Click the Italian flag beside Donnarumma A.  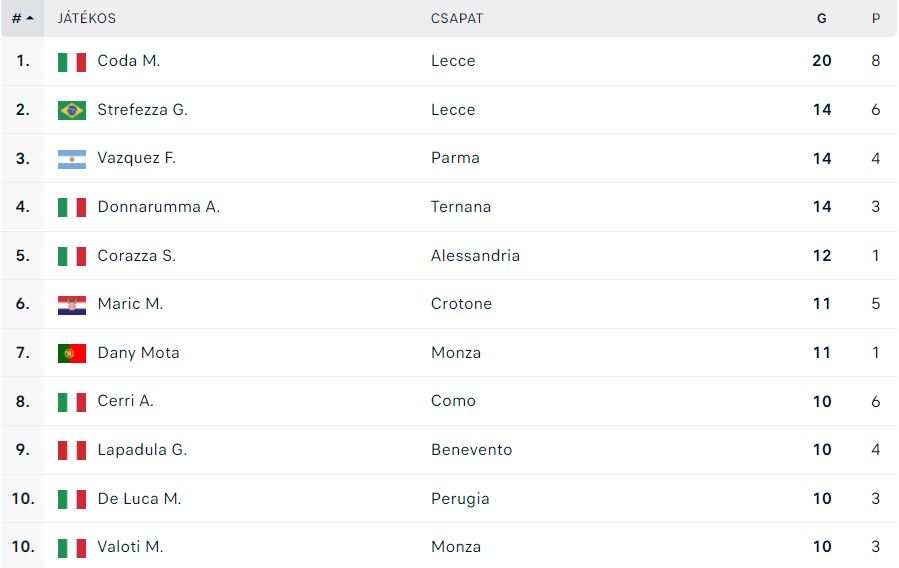tap(72, 207)
